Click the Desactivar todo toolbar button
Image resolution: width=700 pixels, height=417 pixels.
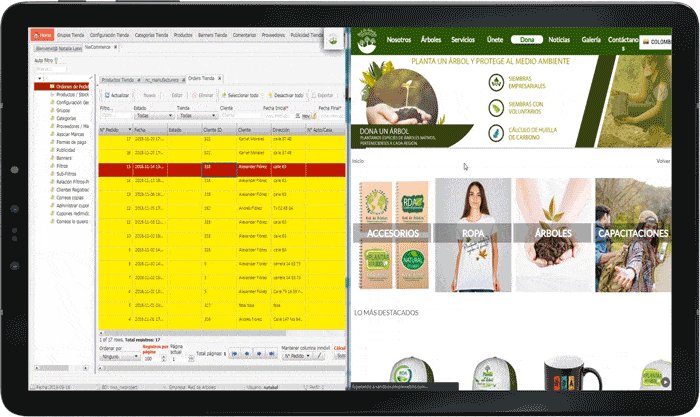[286, 95]
